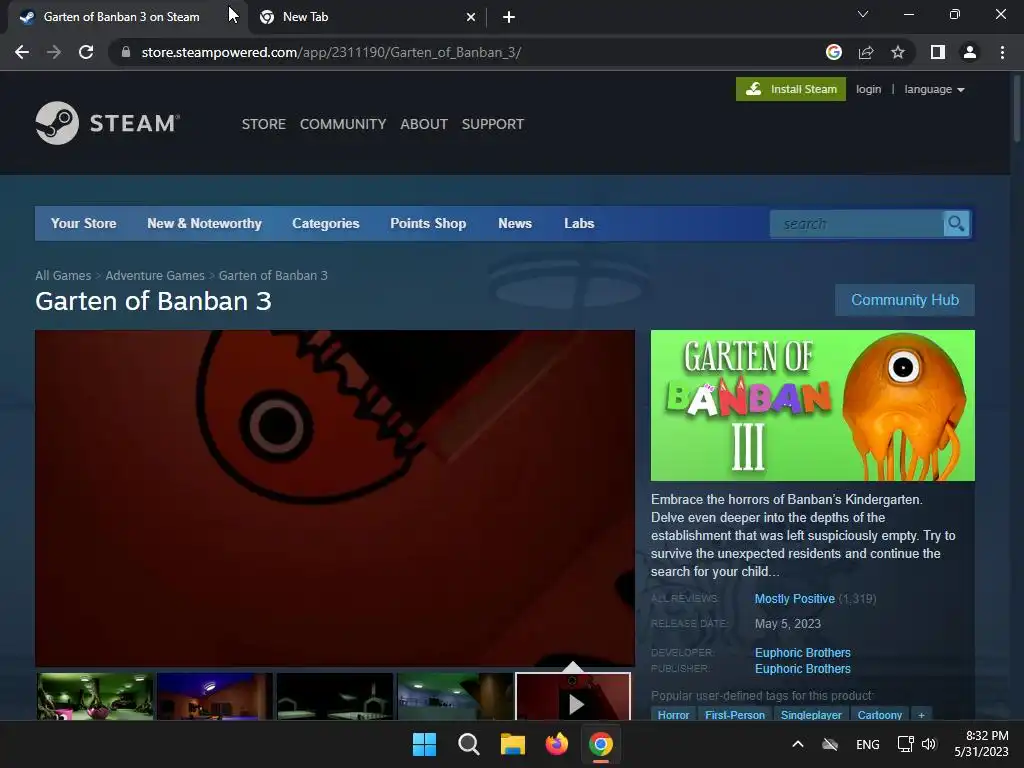The height and width of the screenshot is (768, 1024).
Task: Open the Windows Start menu
Action: pos(424,744)
